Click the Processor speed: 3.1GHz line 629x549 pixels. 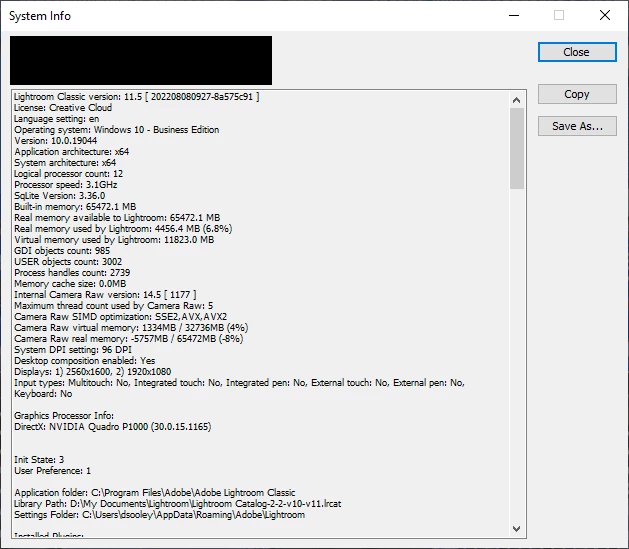pos(66,184)
